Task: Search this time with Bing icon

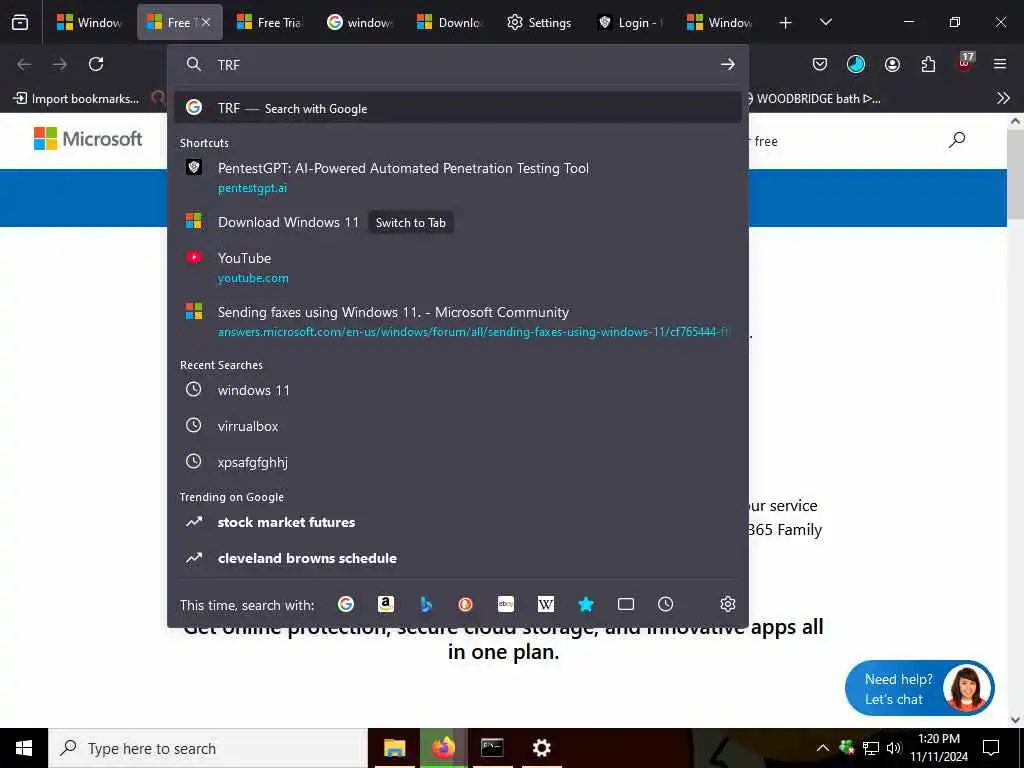Action: 426,604
